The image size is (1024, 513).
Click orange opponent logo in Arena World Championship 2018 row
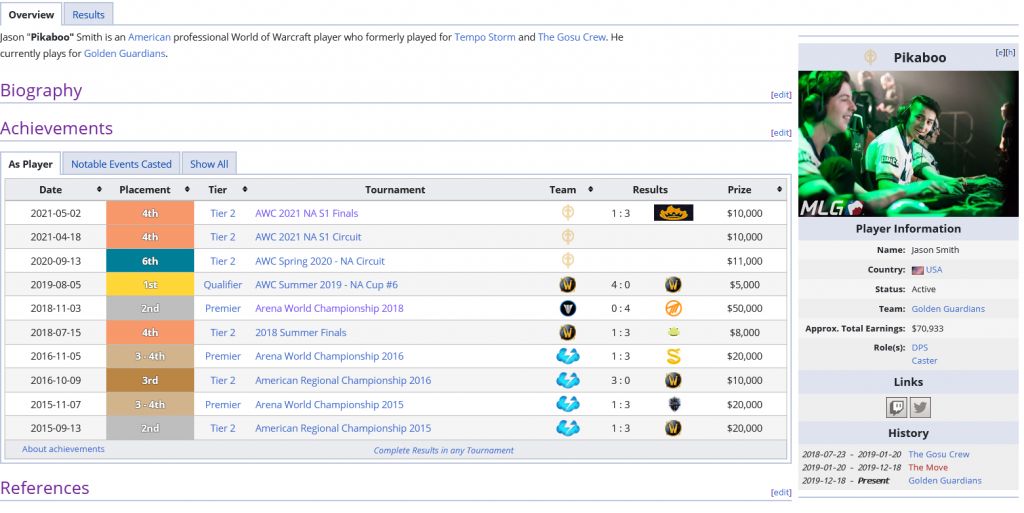pos(673,308)
